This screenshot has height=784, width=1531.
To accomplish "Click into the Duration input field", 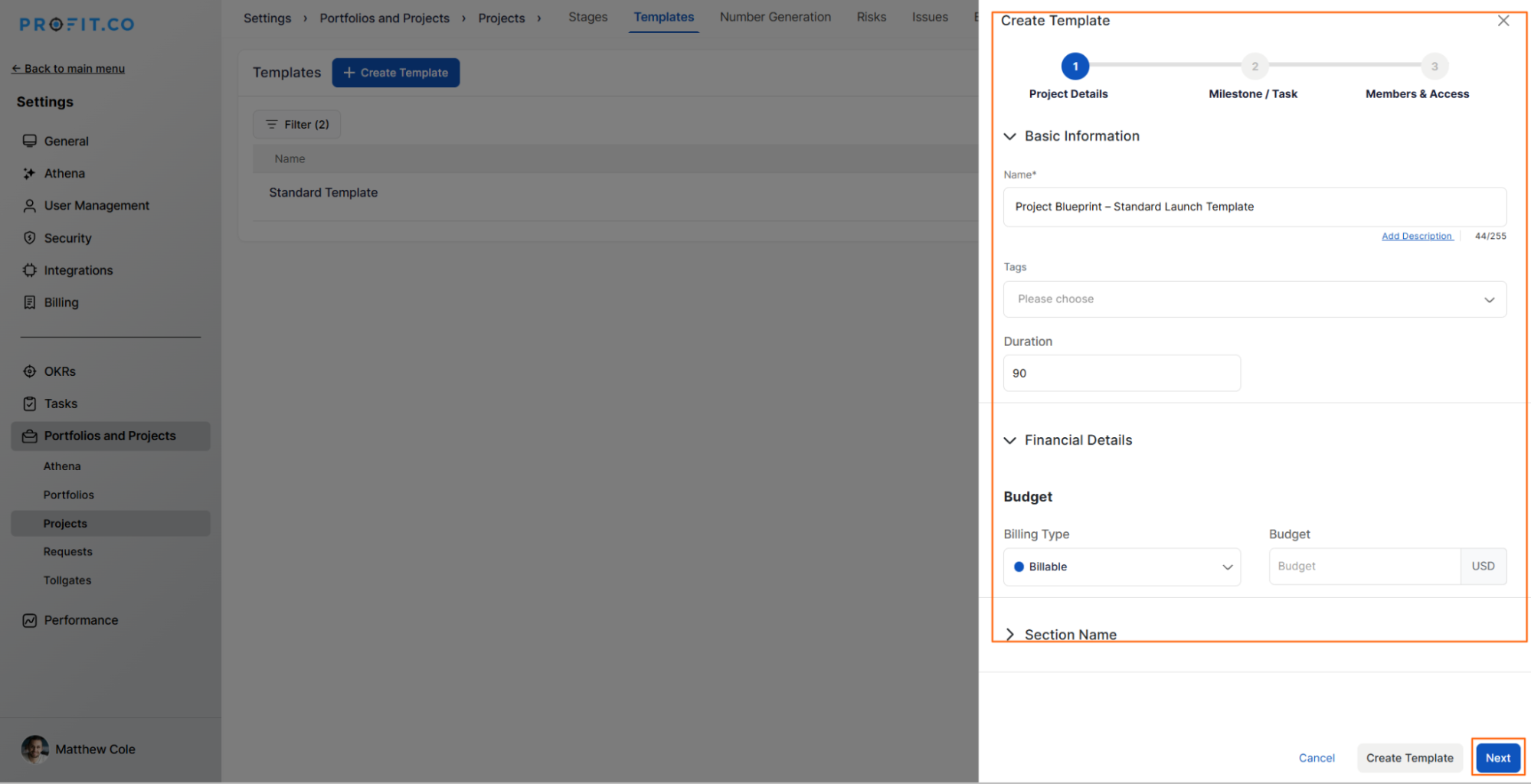I will tap(1121, 373).
